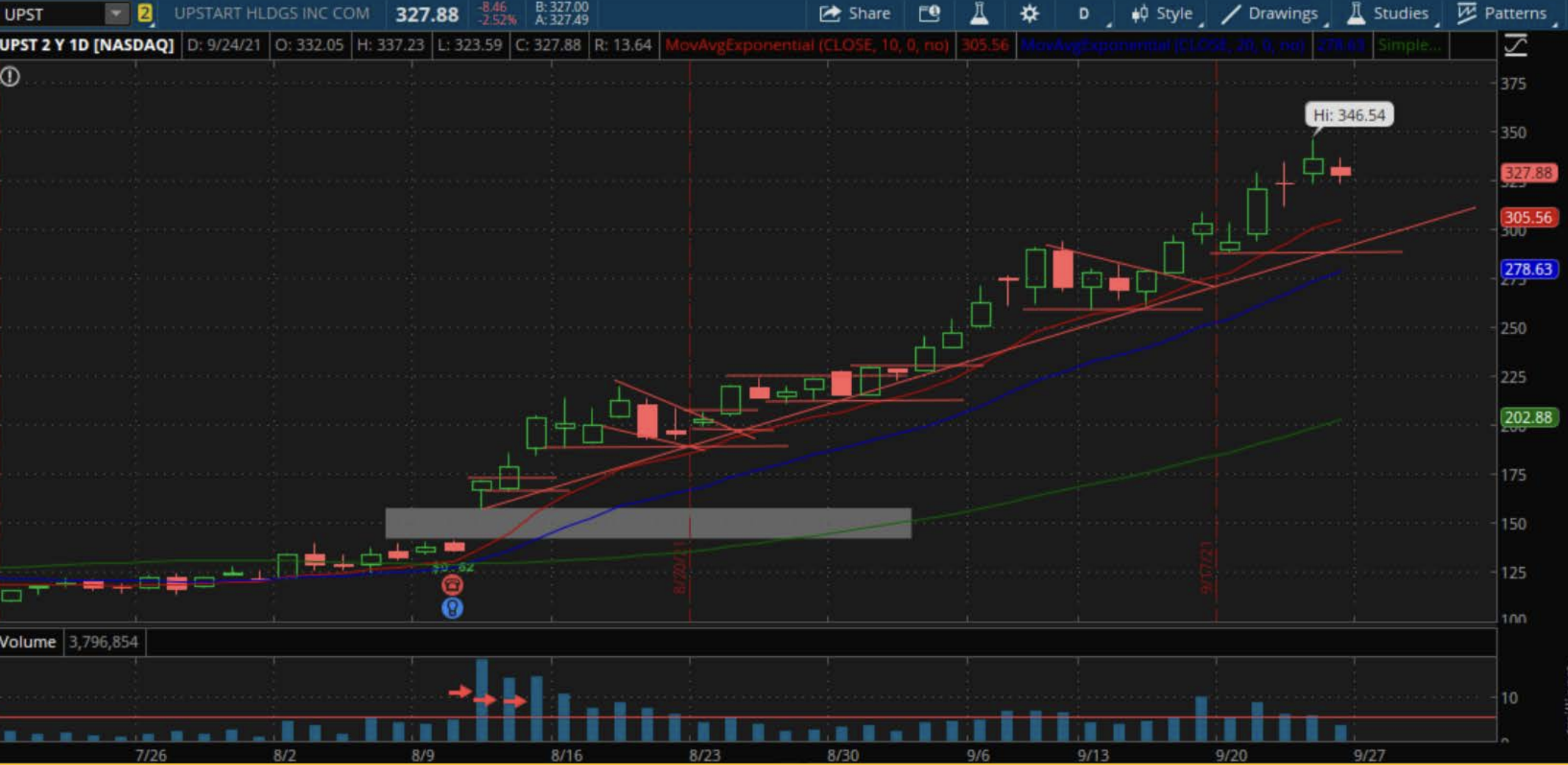
Task: Open the Style menu
Action: click(1162, 13)
